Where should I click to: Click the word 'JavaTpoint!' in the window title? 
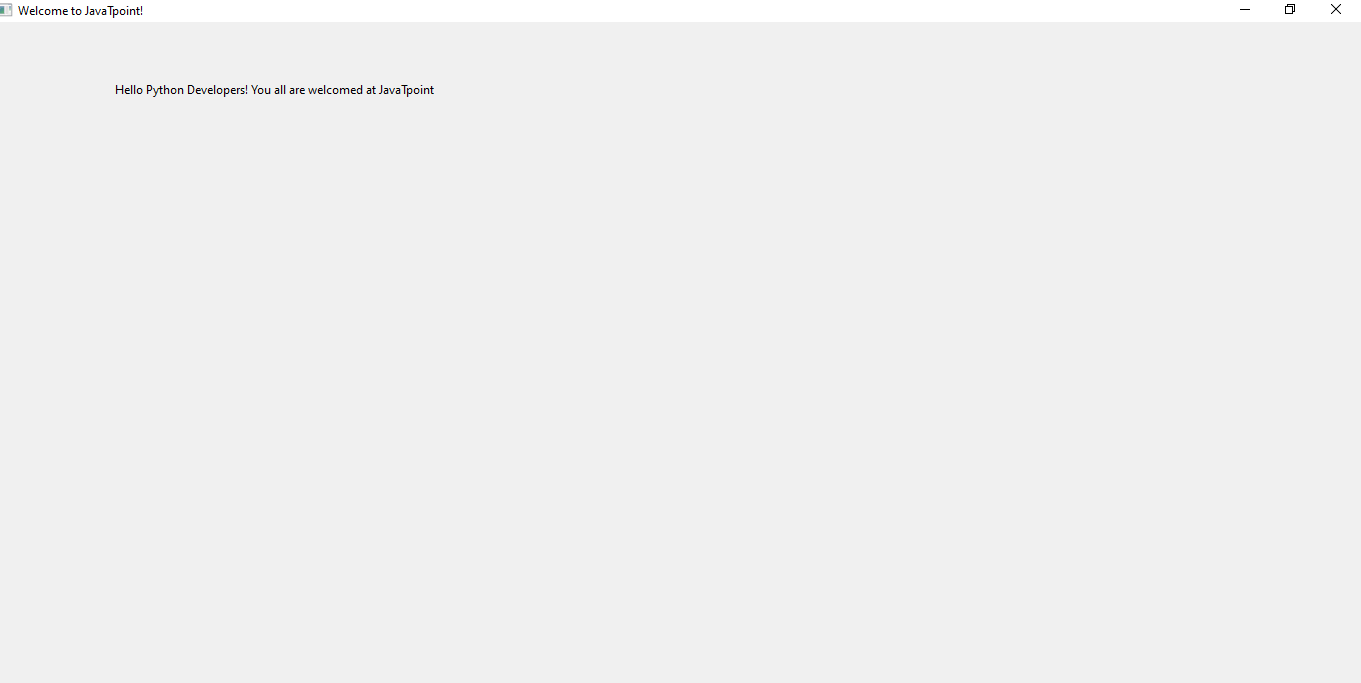click(x=114, y=11)
